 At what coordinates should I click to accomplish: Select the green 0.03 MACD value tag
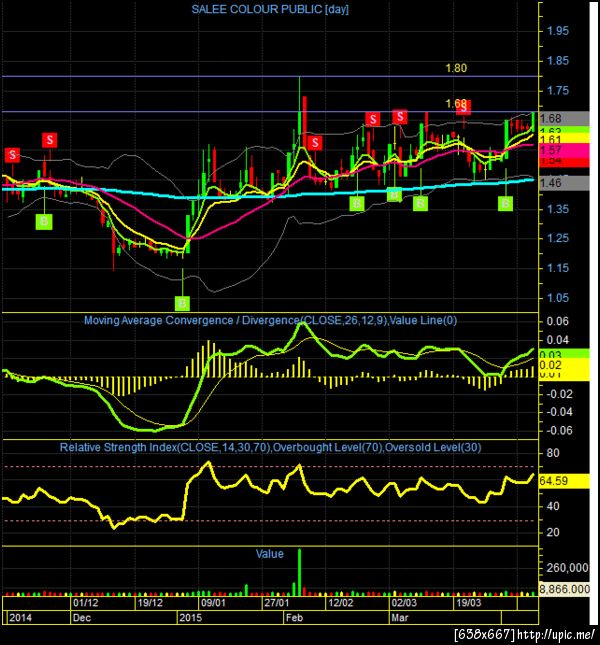click(563, 354)
